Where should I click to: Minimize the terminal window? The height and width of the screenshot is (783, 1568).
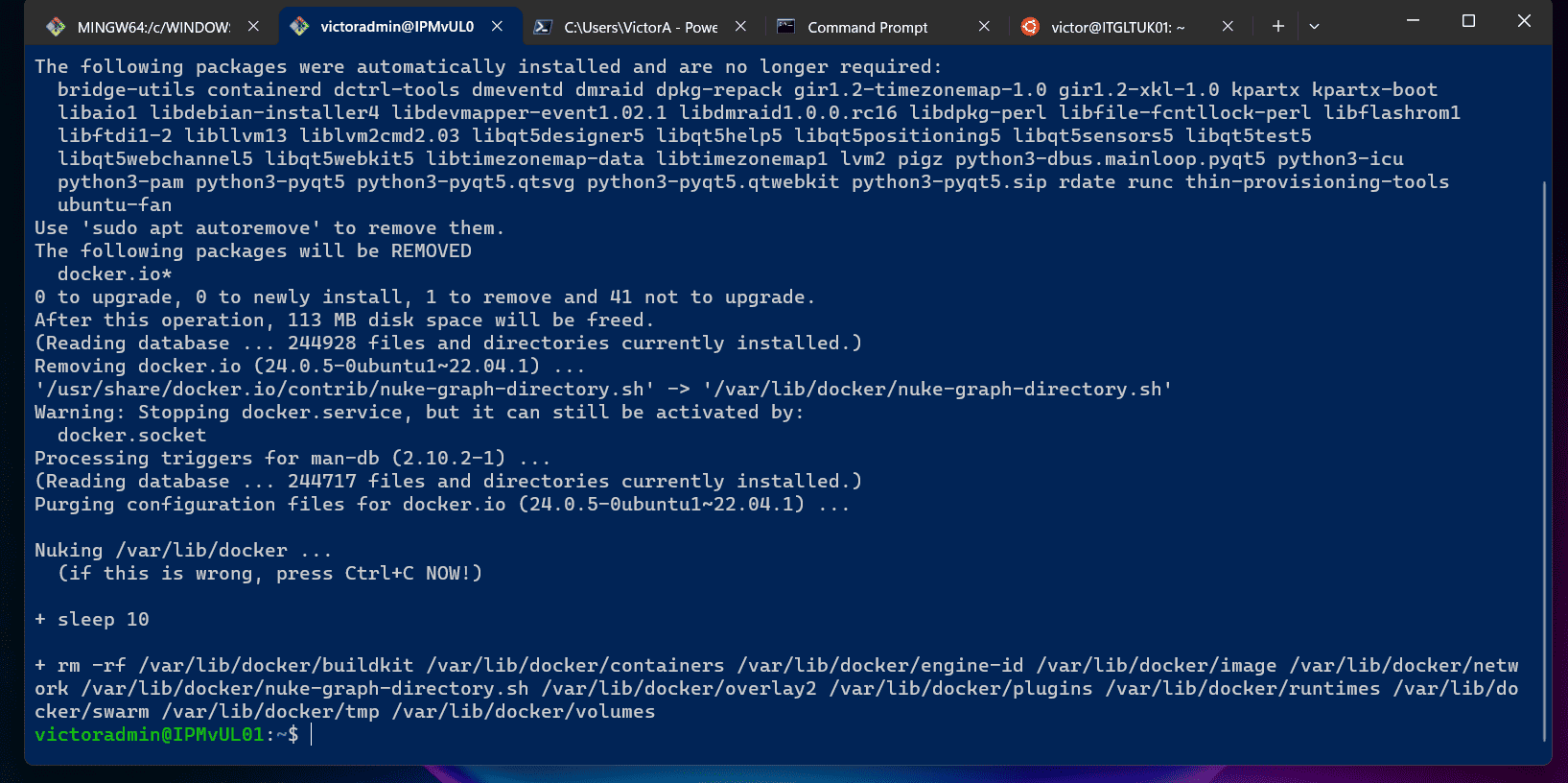pyautogui.click(x=1413, y=20)
